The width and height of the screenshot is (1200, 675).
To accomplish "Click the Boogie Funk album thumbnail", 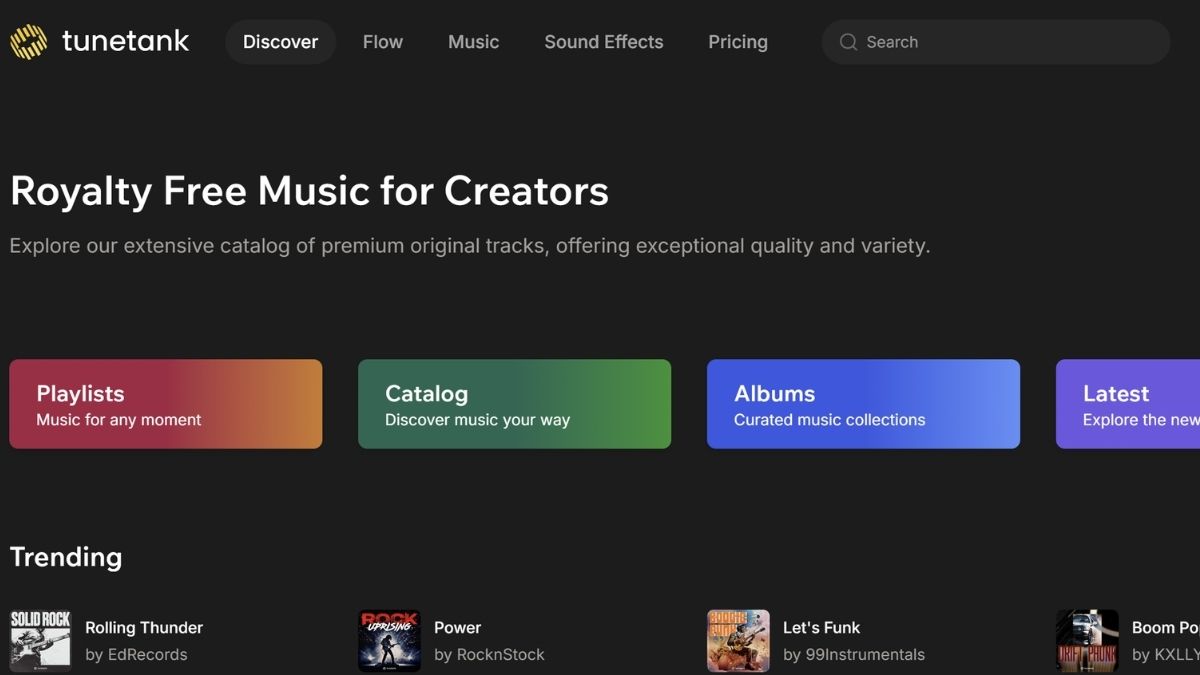I will (738, 640).
